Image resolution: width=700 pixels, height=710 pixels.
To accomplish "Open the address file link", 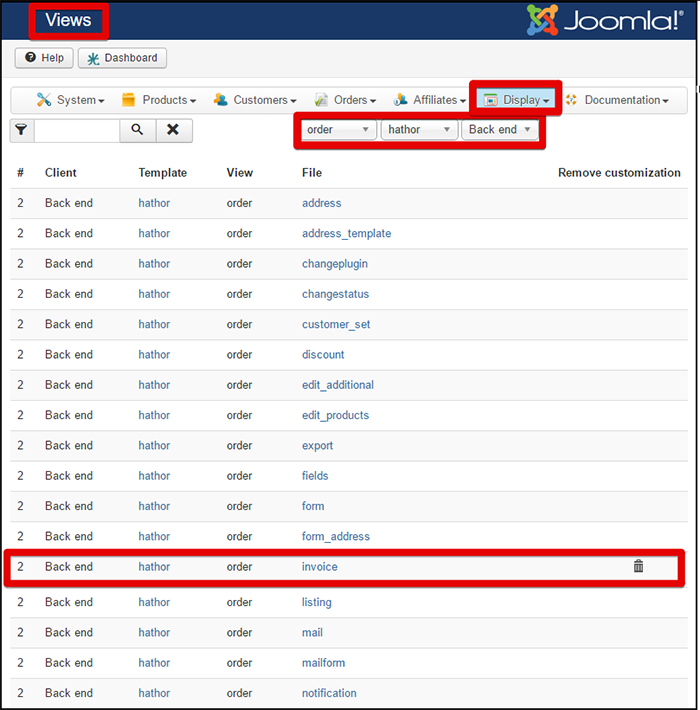I will point(321,203).
